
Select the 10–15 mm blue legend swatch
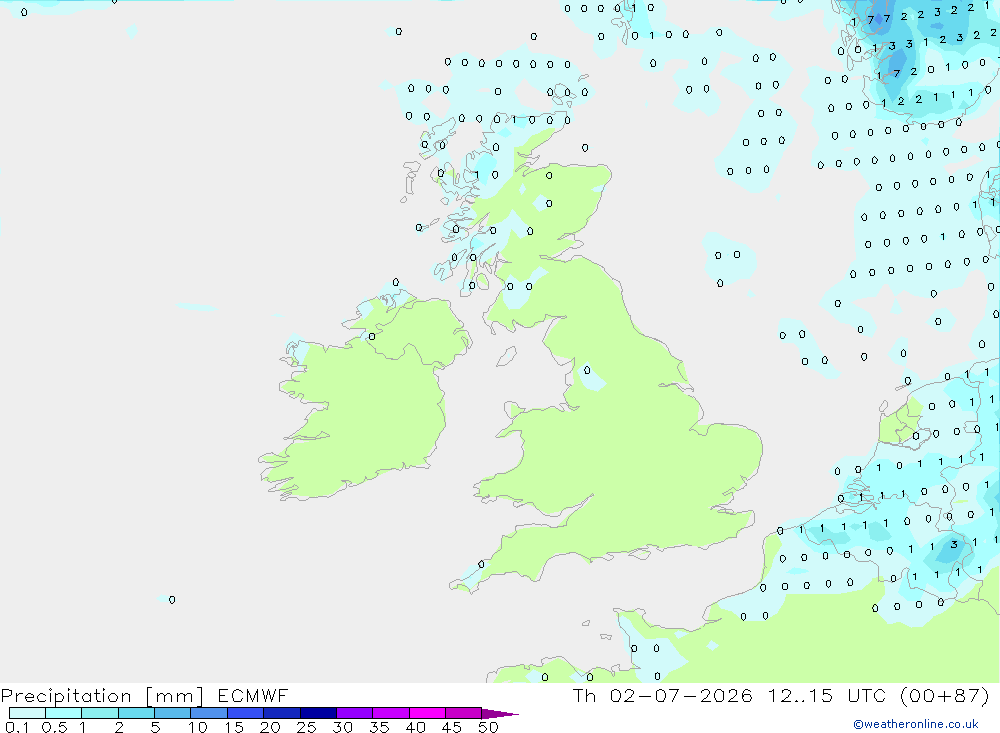click(209, 713)
